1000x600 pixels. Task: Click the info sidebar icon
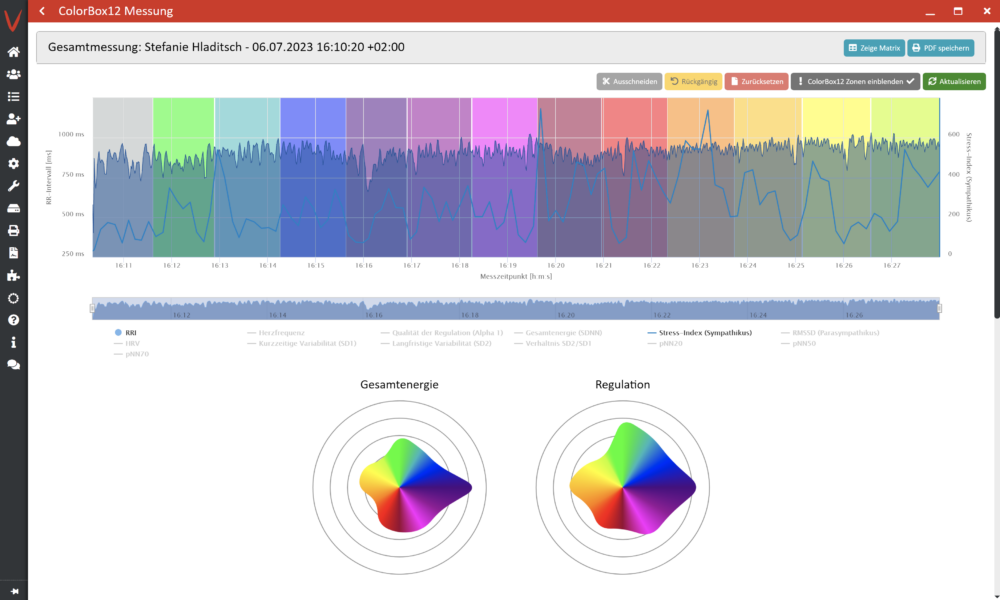[x=13, y=342]
